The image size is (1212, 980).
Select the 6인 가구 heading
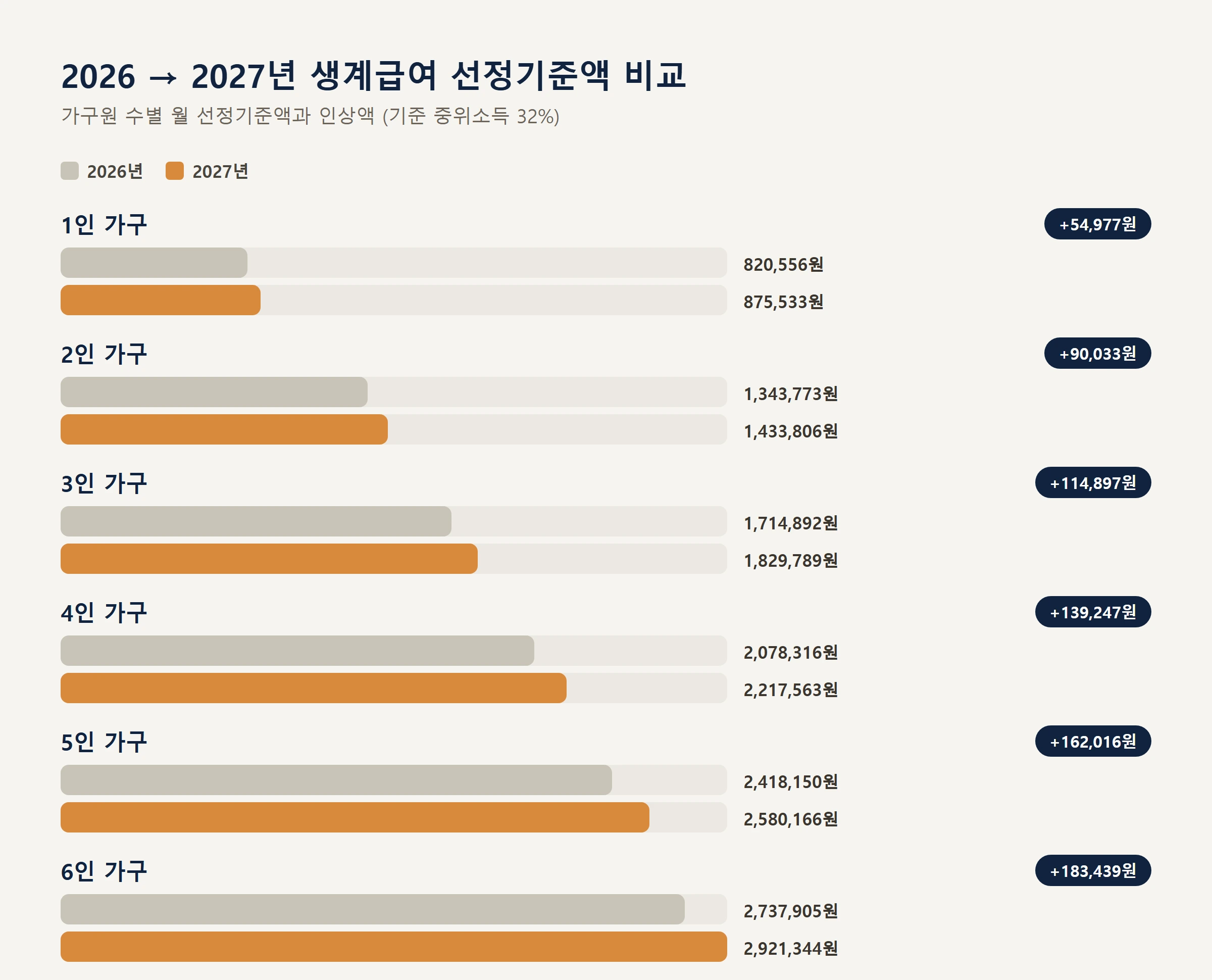[x=104, y=871]
